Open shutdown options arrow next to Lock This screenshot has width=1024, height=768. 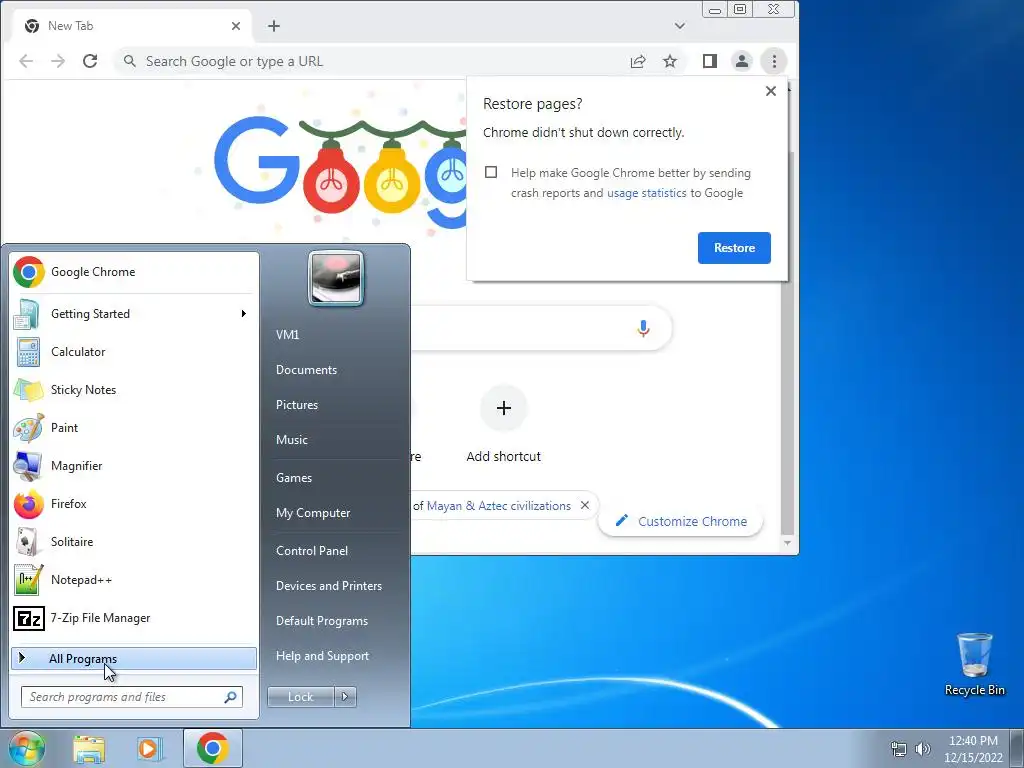[x=345, y=697]
